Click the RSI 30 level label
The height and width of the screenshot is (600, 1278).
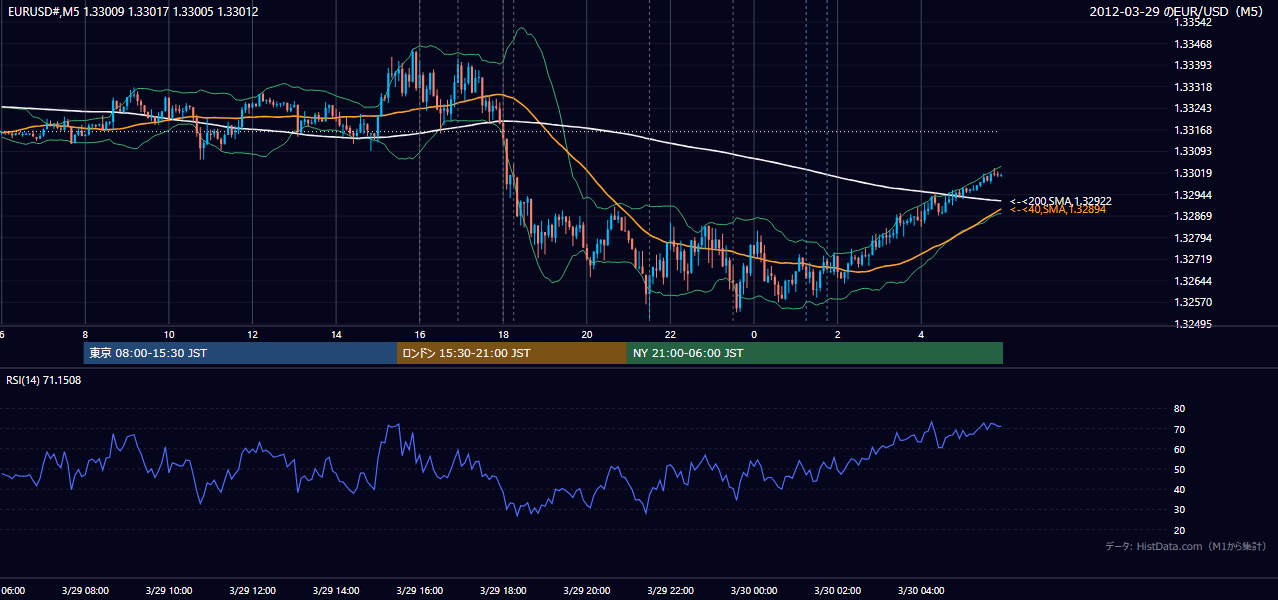point(1179,510)
